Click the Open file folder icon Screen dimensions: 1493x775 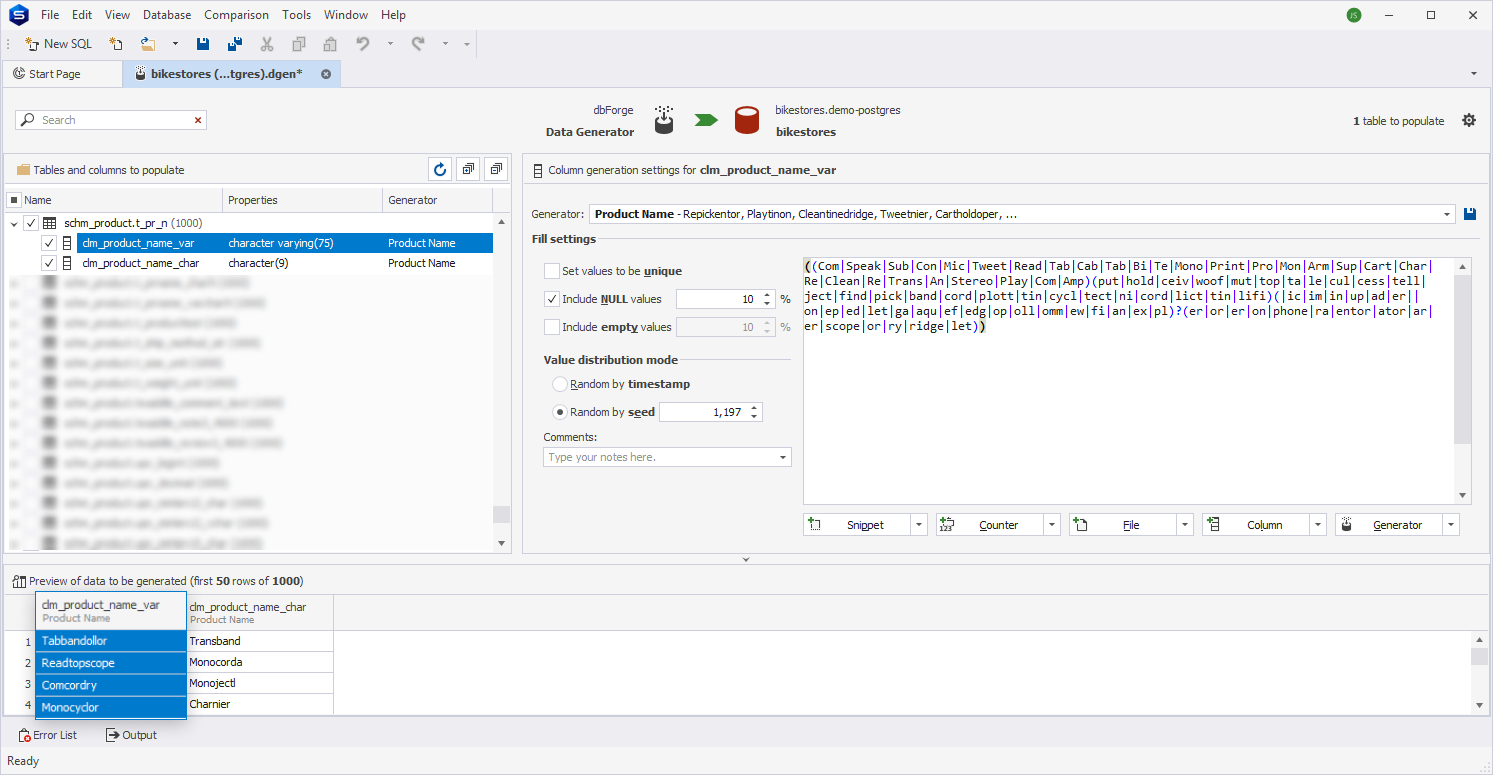(x=148, y=44)
